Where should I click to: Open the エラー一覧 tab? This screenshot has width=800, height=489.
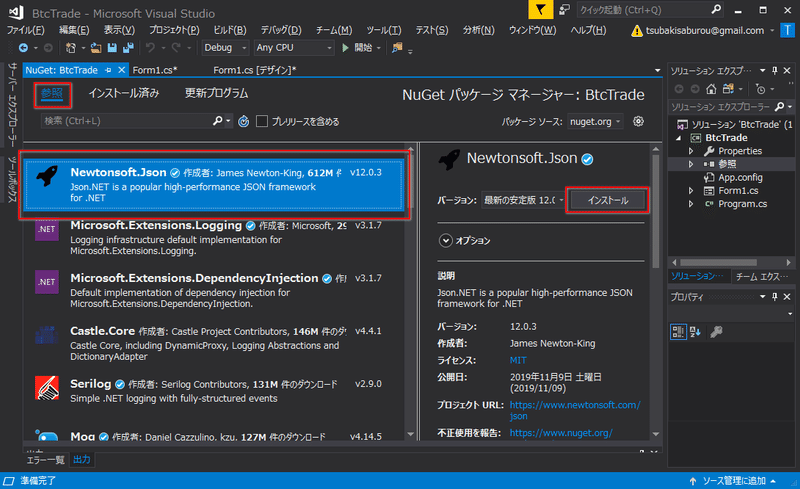click(x=45, y=460)
